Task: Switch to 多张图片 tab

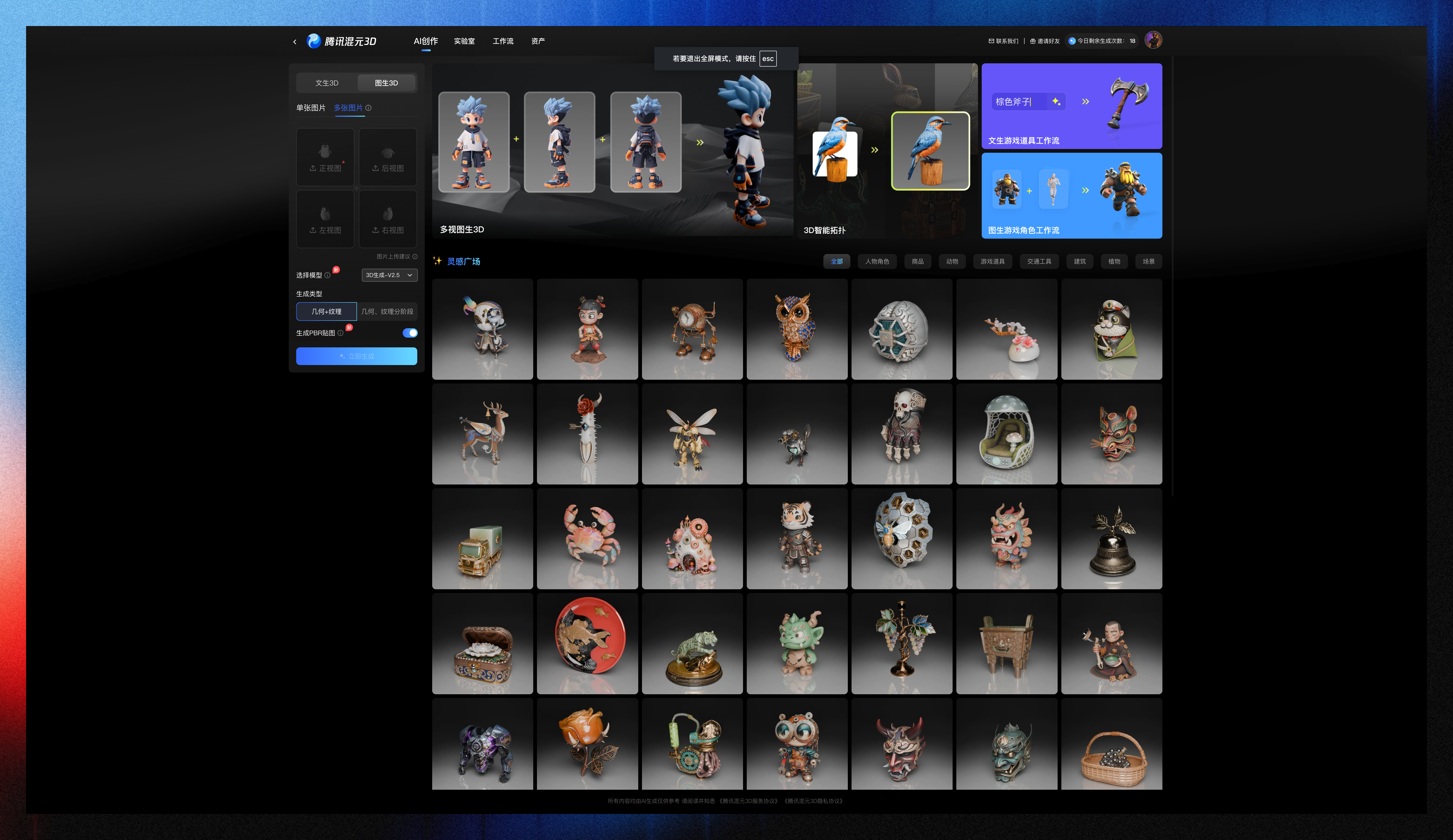Action: coord(348,108)
